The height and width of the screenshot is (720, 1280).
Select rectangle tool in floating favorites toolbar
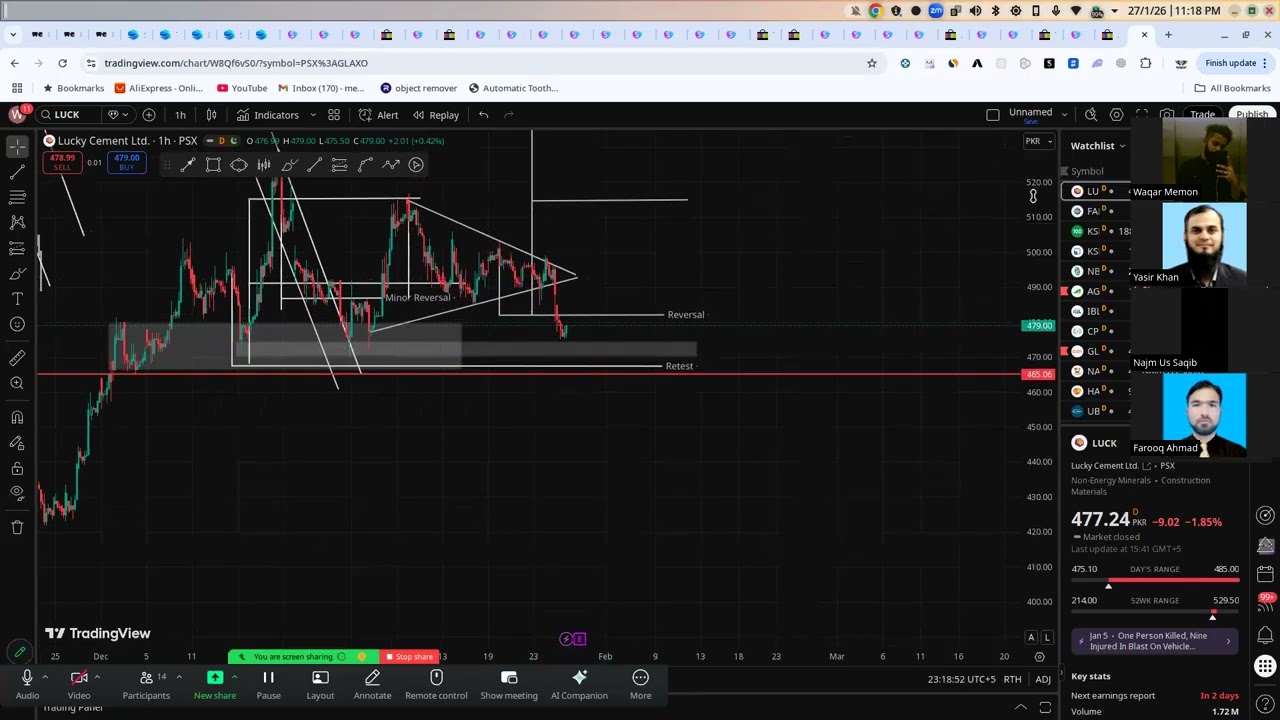pyautogui.click(x=213, y=165)
